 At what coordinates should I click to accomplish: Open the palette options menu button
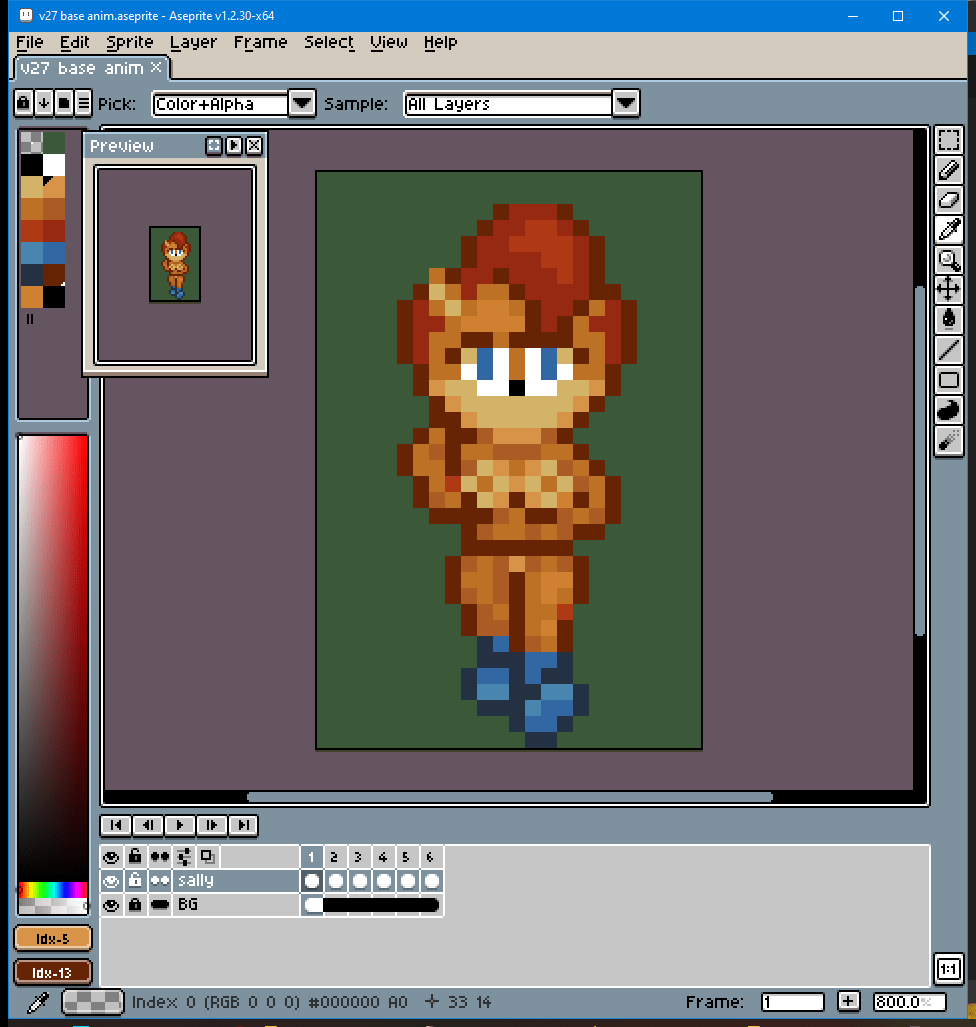[83, 102]
